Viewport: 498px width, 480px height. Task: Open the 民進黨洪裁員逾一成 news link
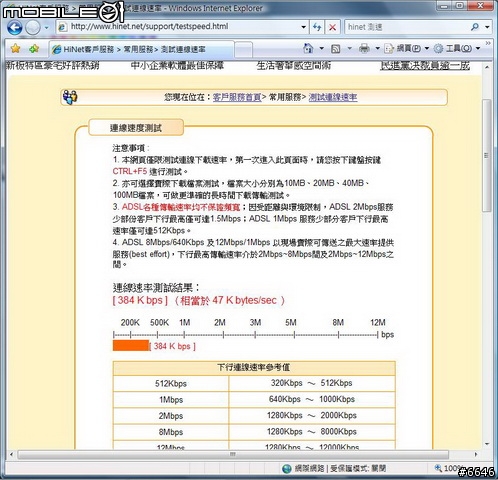425,66
